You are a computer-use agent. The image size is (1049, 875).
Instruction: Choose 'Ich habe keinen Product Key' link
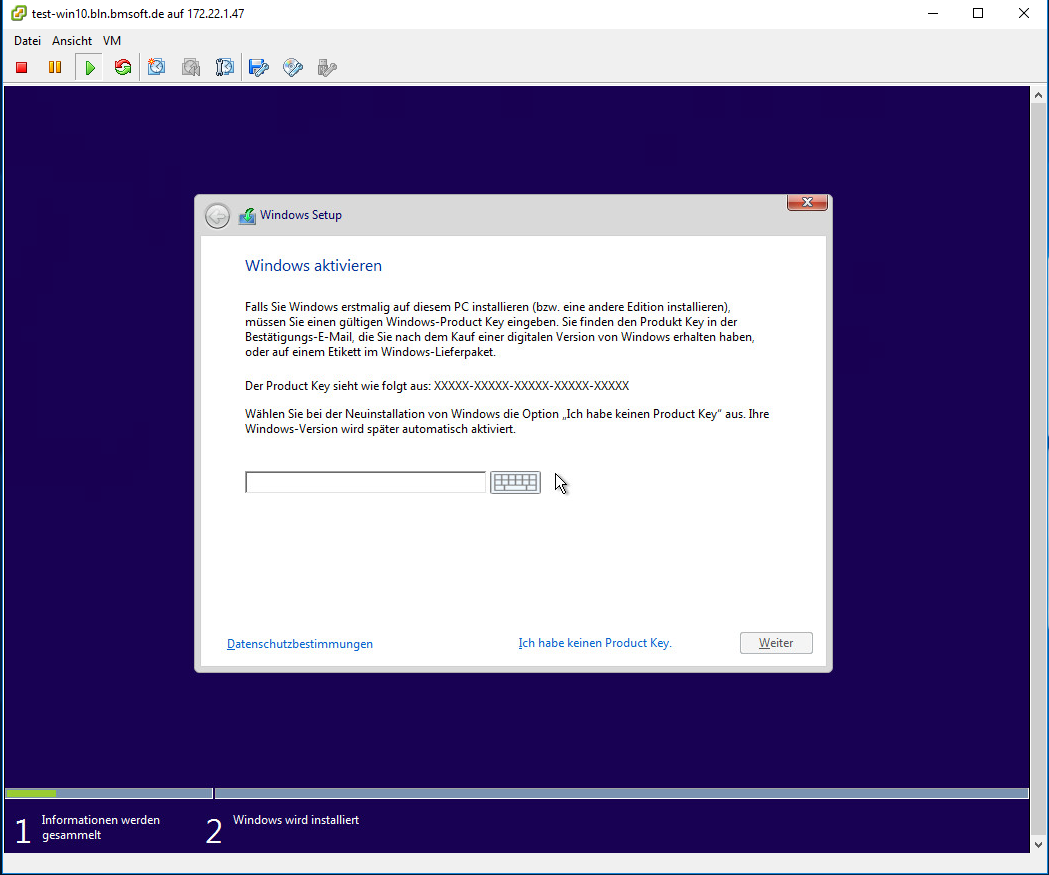[x=595, y=643]
